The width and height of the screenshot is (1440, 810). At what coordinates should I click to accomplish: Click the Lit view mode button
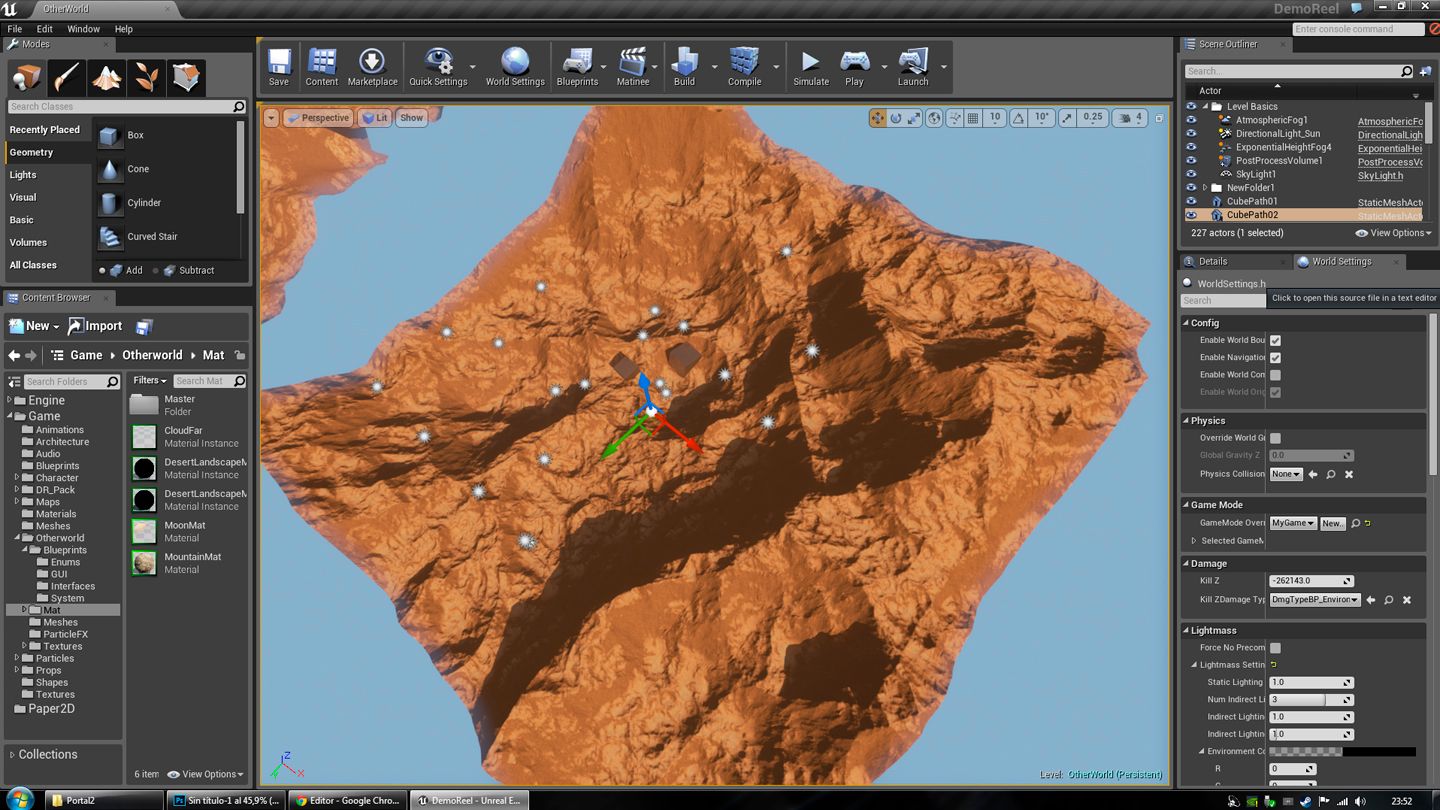click(376, 118)
